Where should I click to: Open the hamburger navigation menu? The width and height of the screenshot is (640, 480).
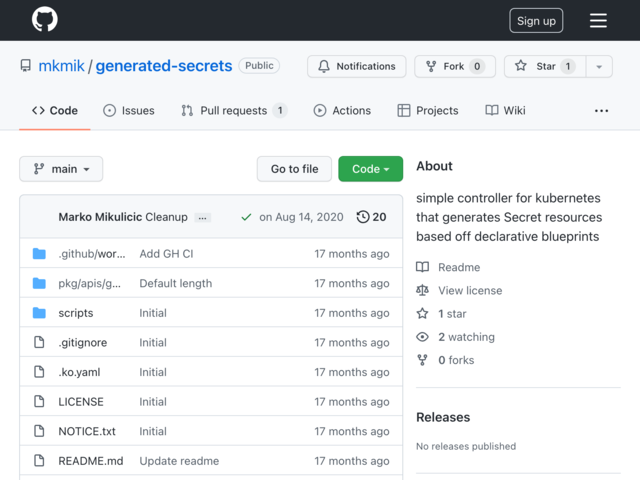(598, 20)
